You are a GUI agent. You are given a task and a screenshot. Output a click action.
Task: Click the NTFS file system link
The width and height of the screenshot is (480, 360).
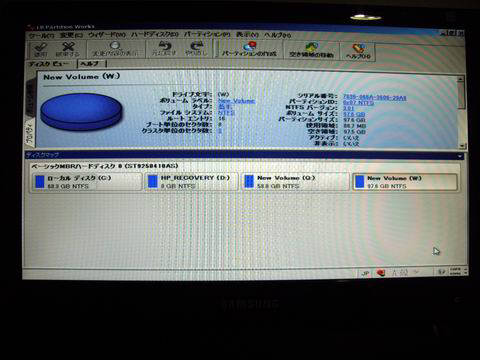pyautogui.click(x=226, y=113)
